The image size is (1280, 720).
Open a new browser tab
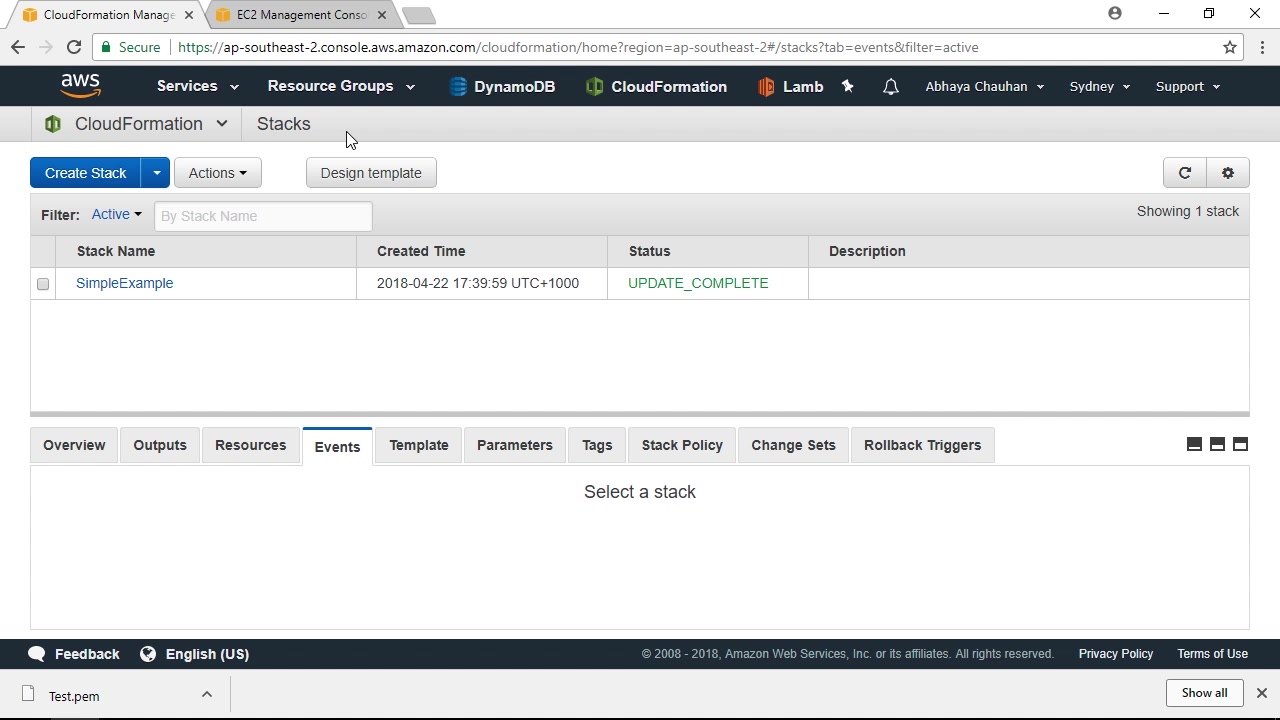click(419, 15)
